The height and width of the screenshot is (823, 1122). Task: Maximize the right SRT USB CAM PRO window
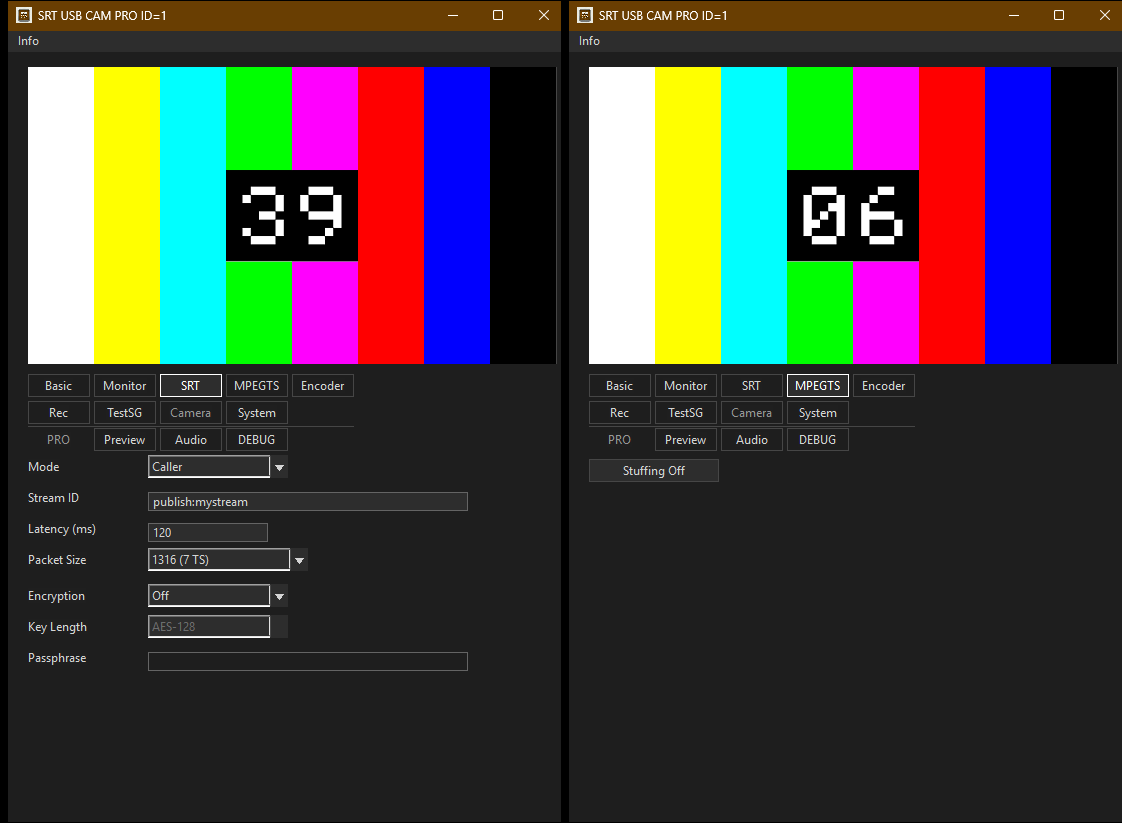pos(1059,15)
